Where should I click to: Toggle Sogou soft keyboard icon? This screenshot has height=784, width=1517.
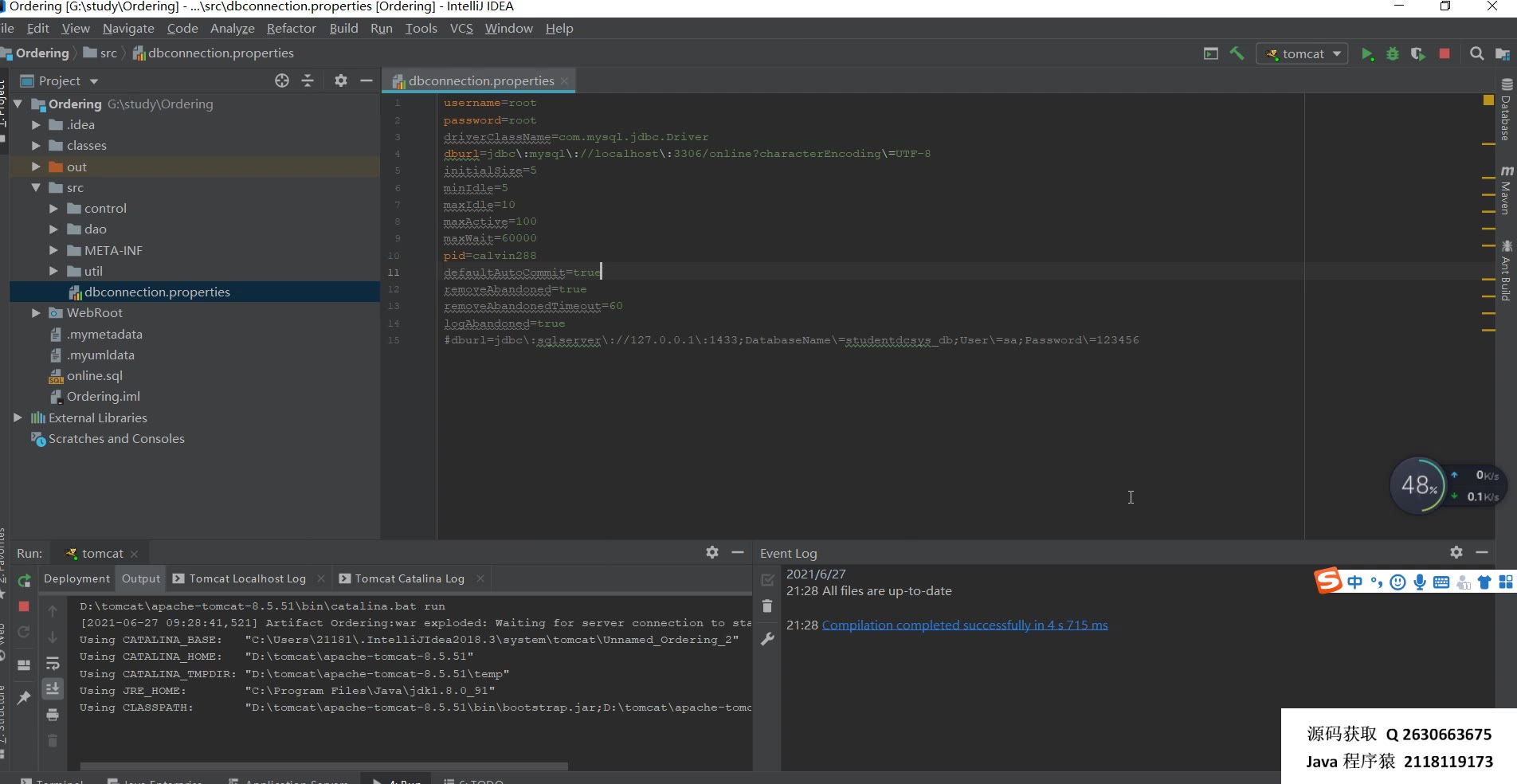1441,582
